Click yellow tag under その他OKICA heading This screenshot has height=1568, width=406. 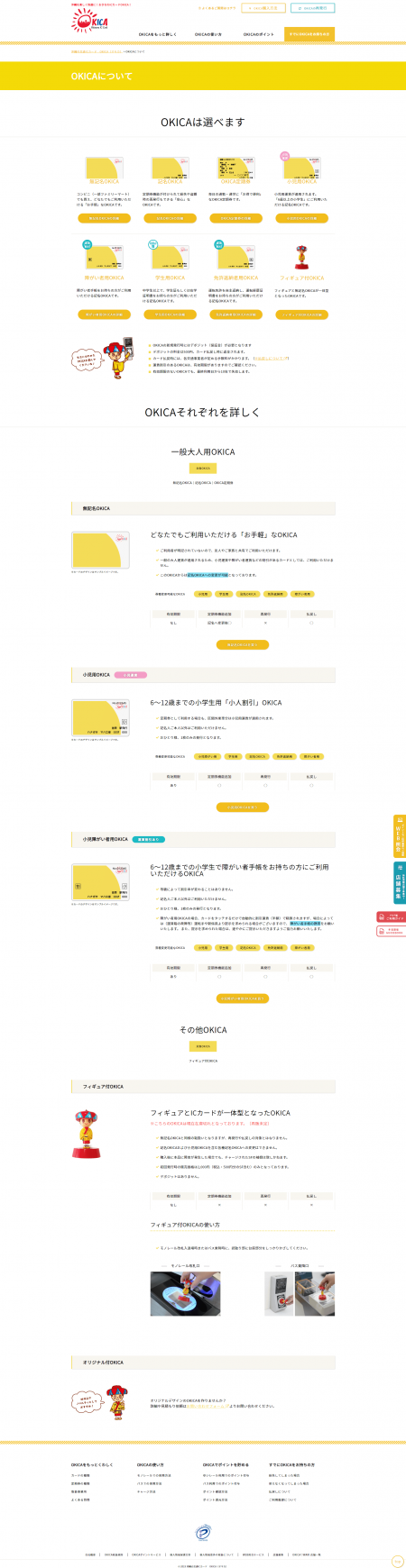tap(203, 1046)
